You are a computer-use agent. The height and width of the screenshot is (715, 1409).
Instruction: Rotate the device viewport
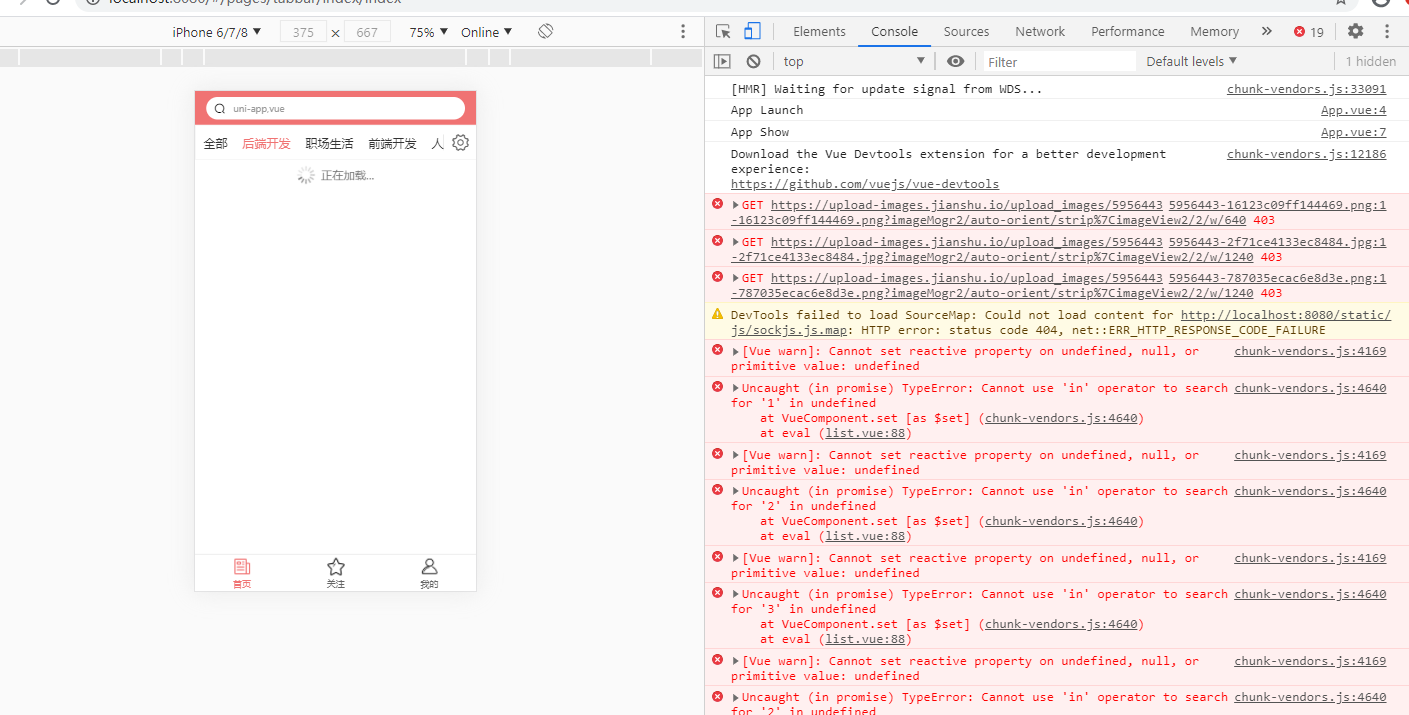tap(545, 32)
